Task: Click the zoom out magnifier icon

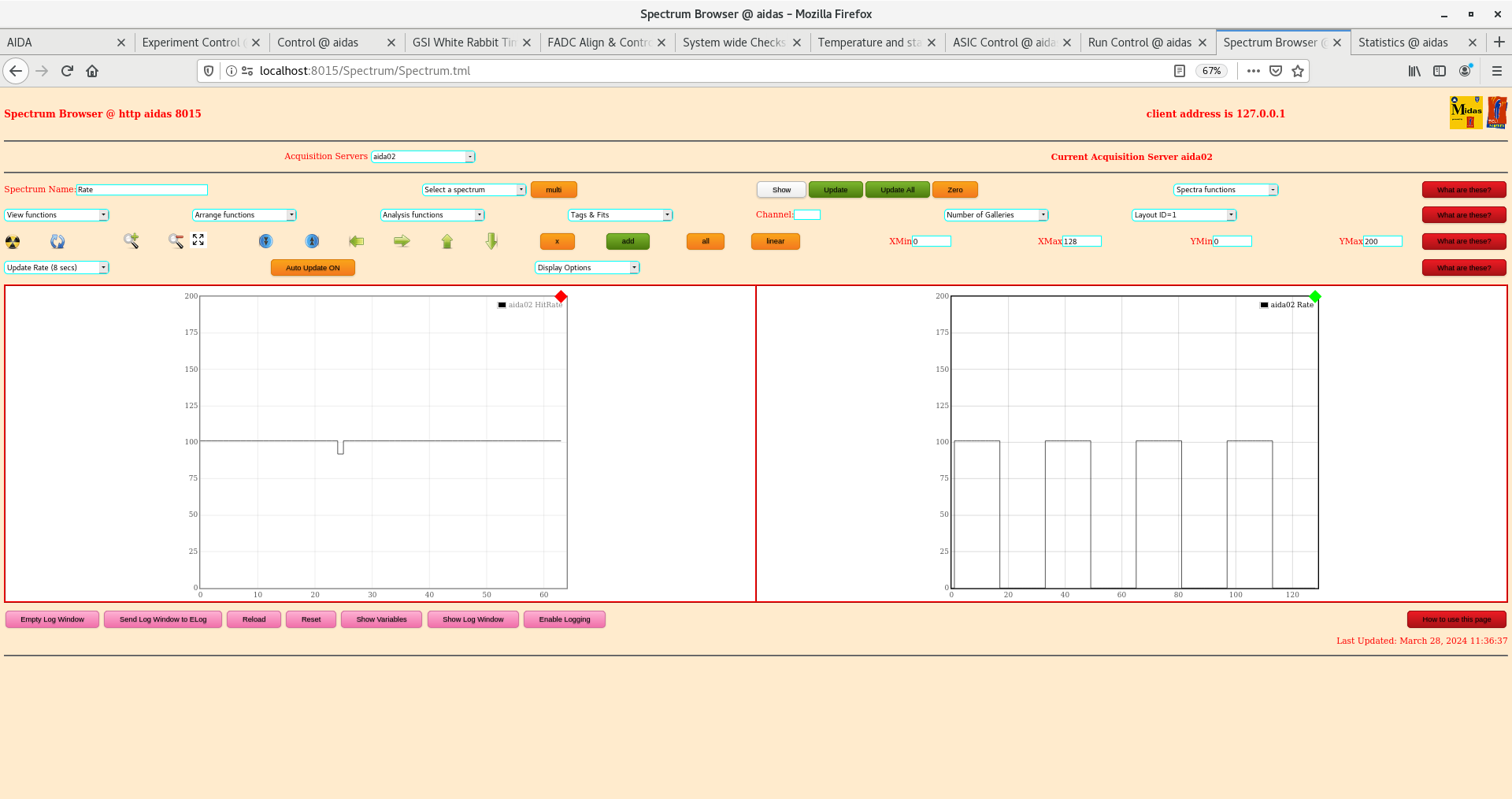Action: [x=176, y=241]
